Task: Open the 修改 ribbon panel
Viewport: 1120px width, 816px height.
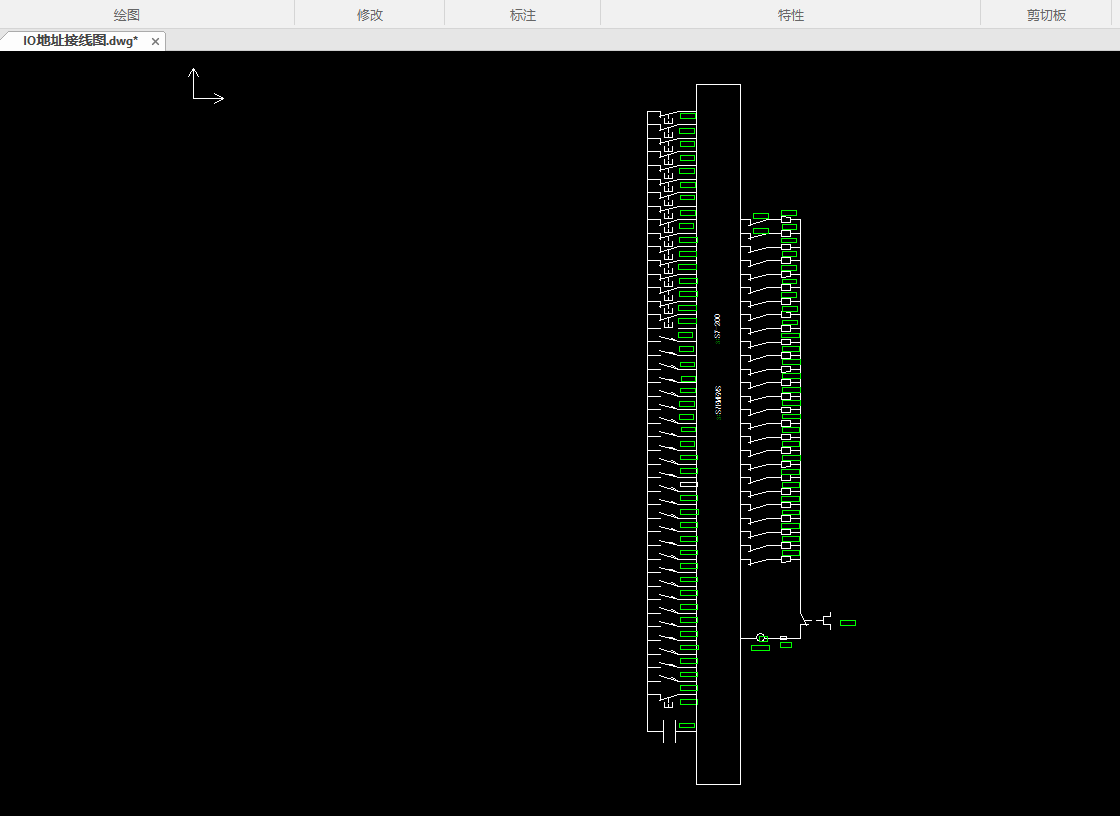Action: click(370, 15)
